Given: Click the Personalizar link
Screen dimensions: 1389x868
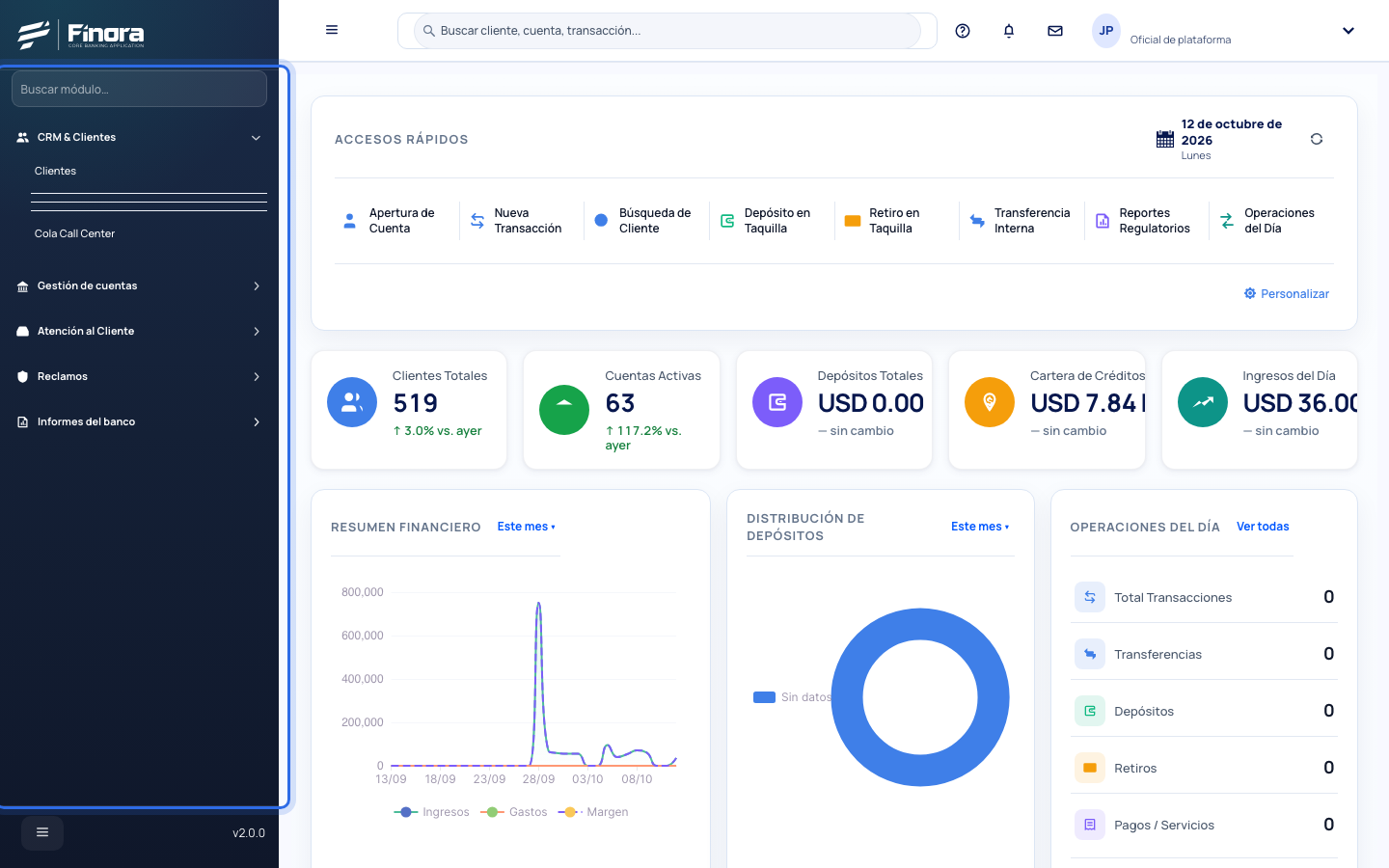Looking at the screenshot, I should click(x=1287, y=293).
